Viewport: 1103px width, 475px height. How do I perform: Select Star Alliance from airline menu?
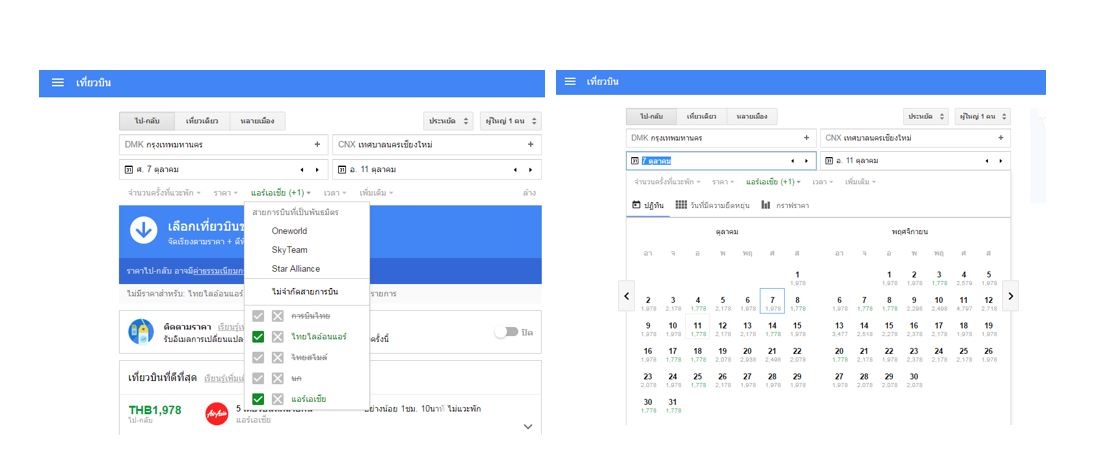point(295,269)
